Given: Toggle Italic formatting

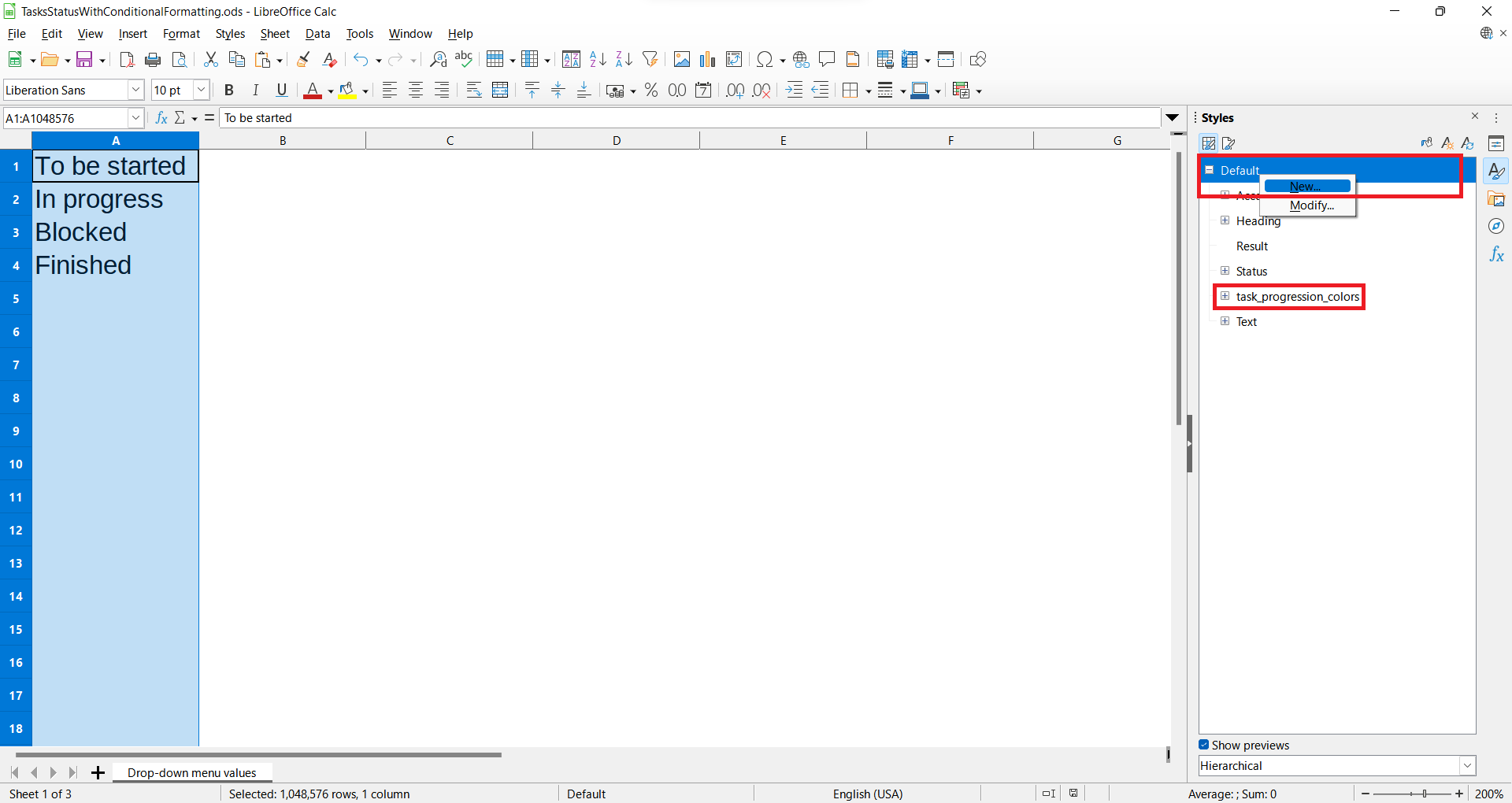Looking at the screenshot, I should click(x=255, y=91).
